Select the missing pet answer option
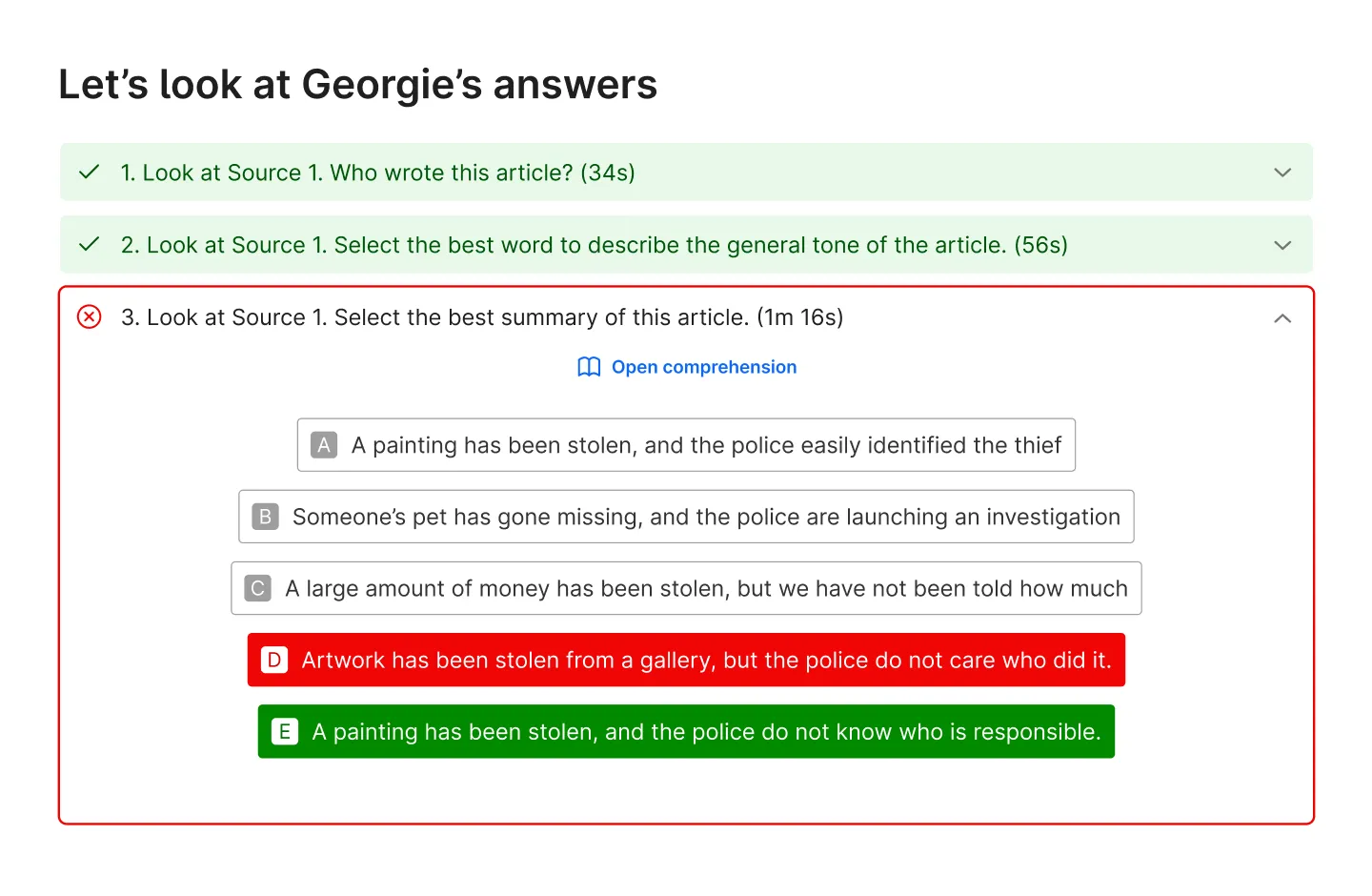Image resolution: width=1372 pixels, height=896 pixels. [686, 517]
